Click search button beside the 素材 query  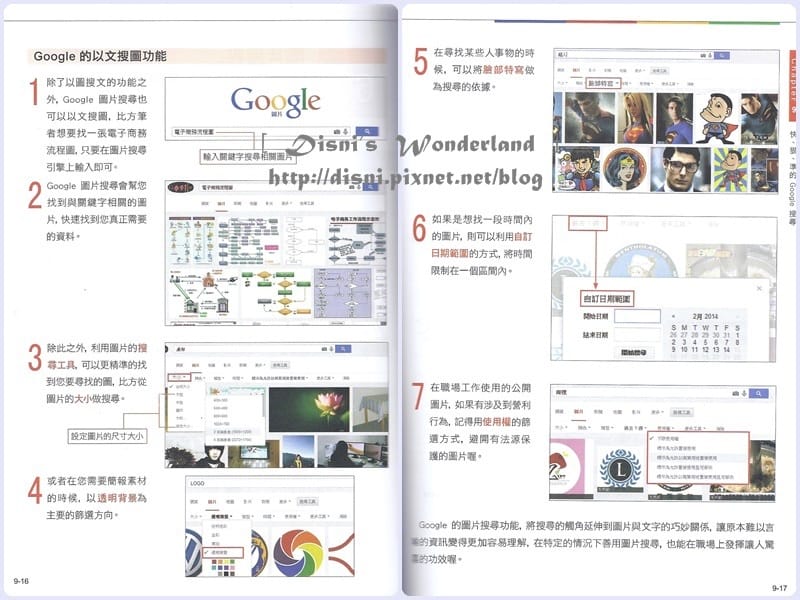(x=343, y=348)
